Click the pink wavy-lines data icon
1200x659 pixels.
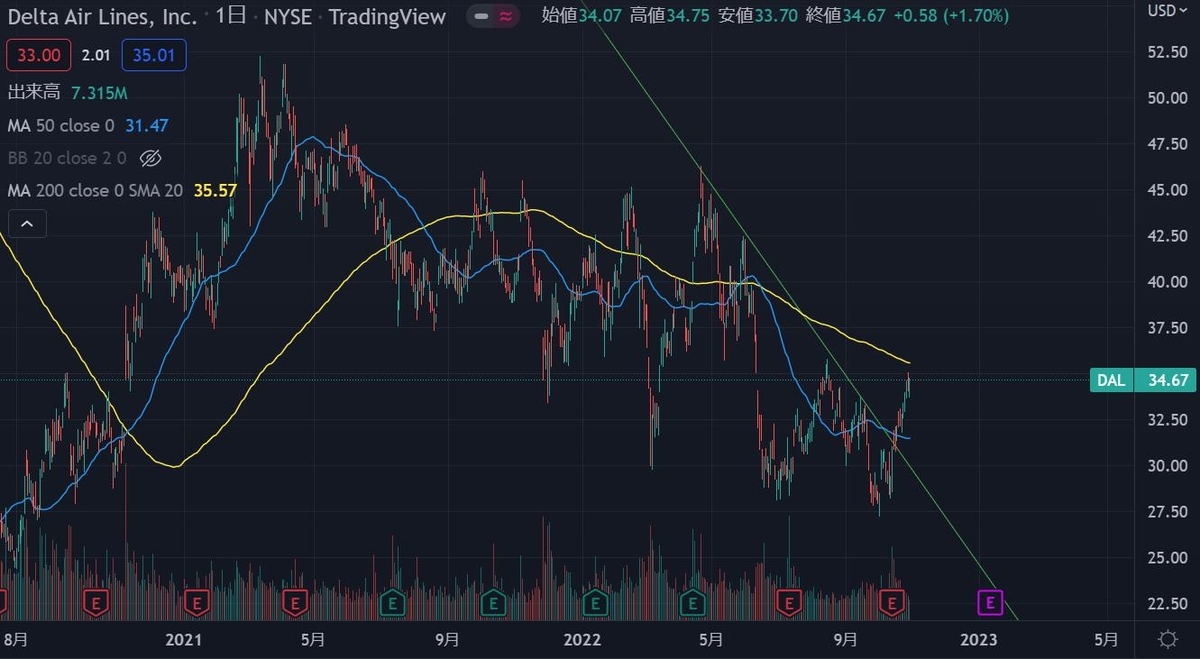tap(507, 16)
